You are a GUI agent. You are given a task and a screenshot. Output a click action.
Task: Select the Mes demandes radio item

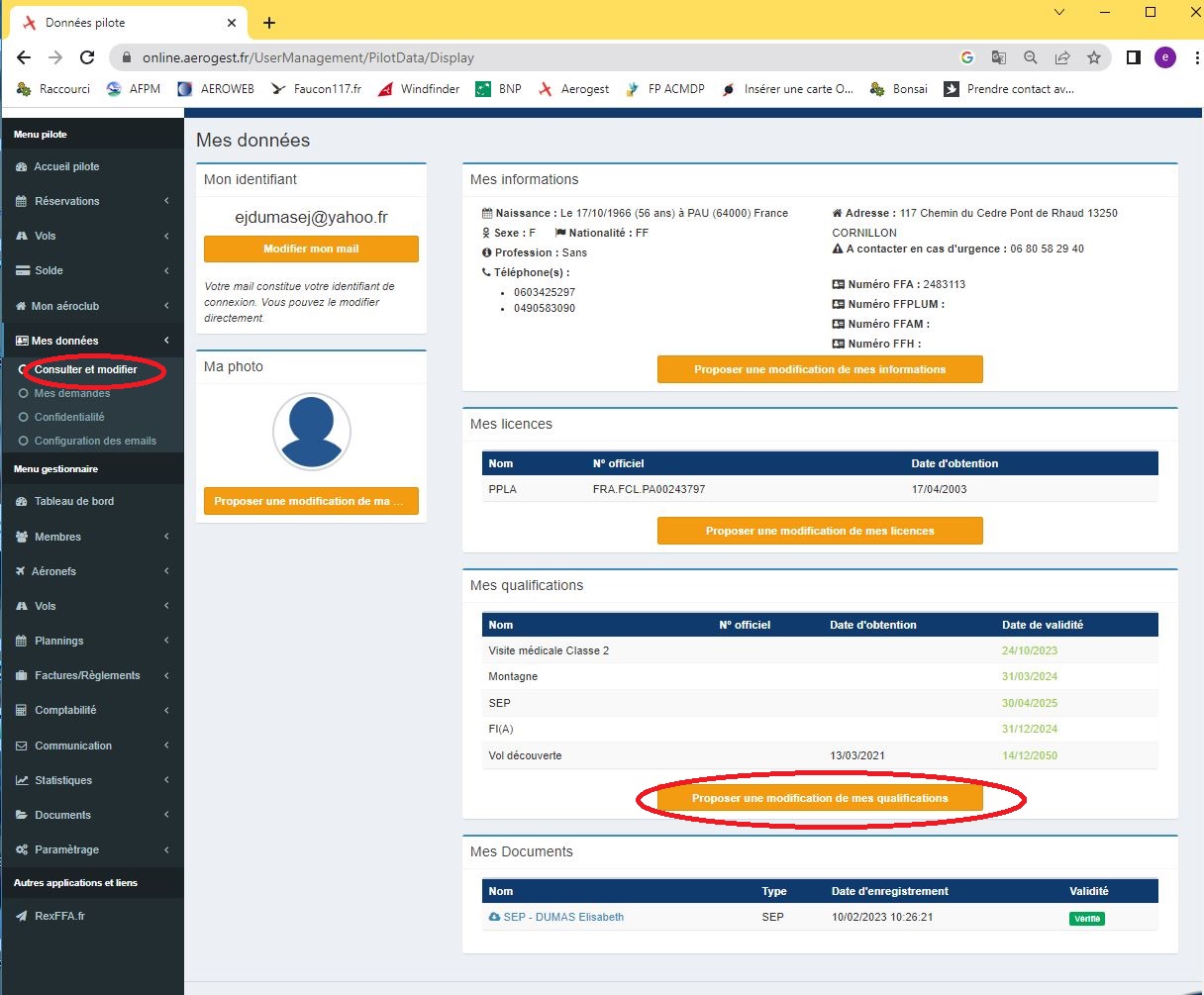coord(24,393)
